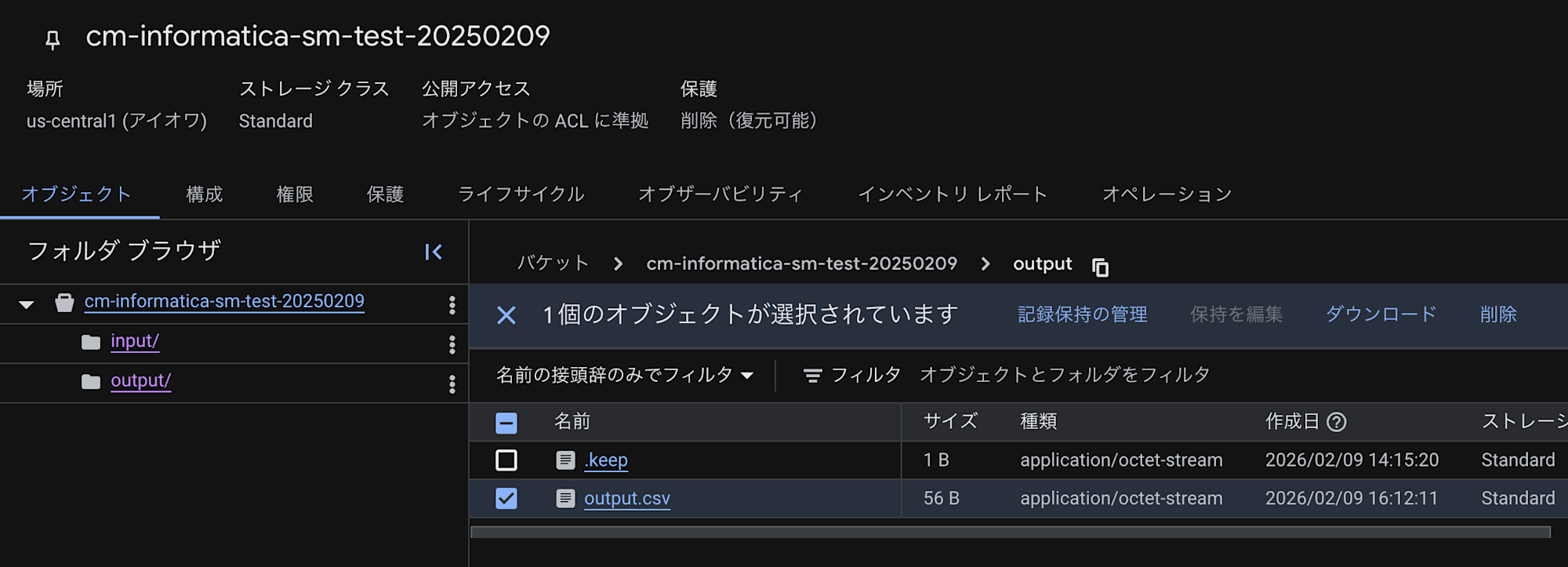The image size is (1568, 567).
Task: Open the three-dot menu for input/ folder
Action: tap(452, 343)
